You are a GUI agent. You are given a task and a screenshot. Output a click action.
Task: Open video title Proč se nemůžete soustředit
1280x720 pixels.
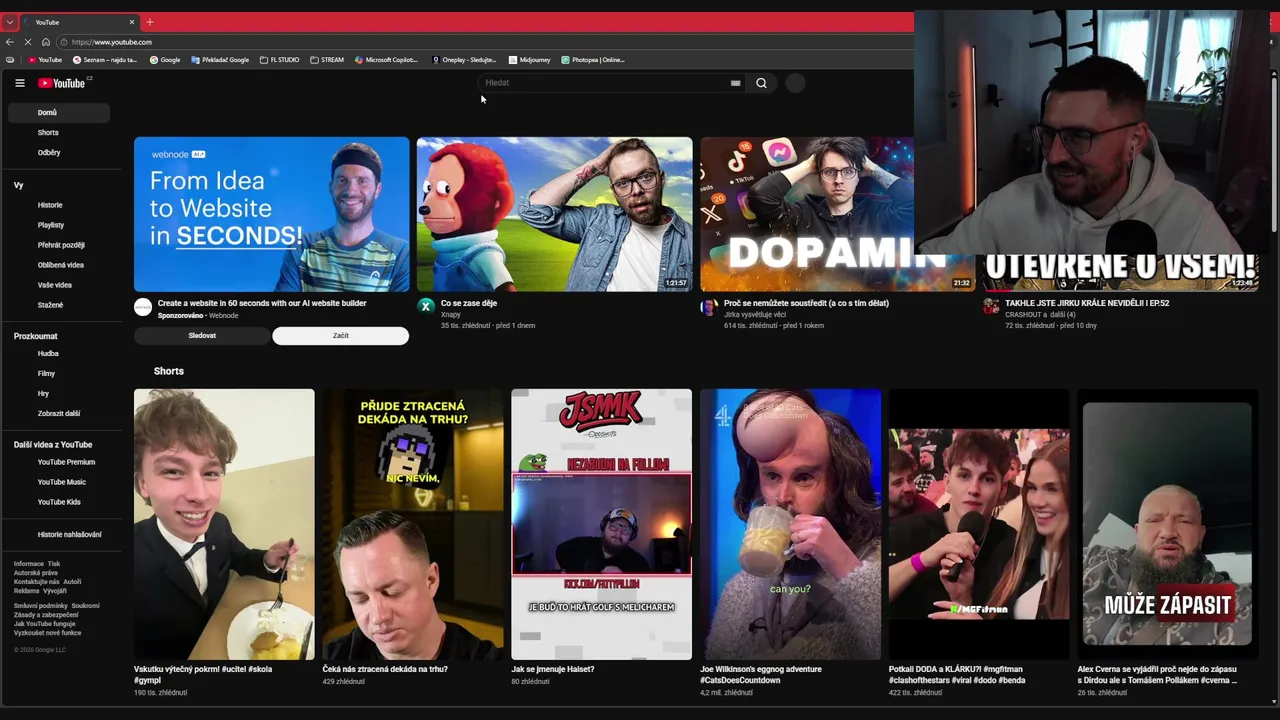(x=806, y=303)
